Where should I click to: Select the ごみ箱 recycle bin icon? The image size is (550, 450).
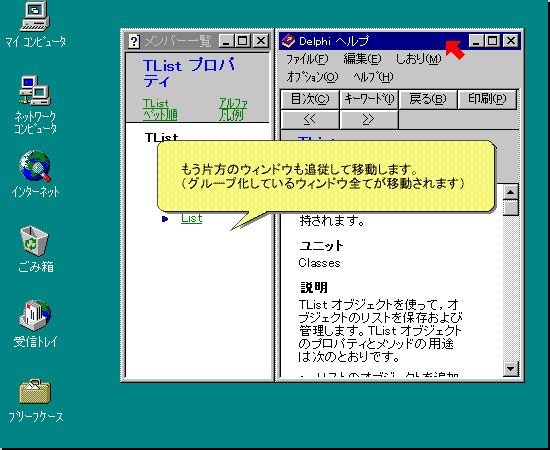[x=34, y=241]
